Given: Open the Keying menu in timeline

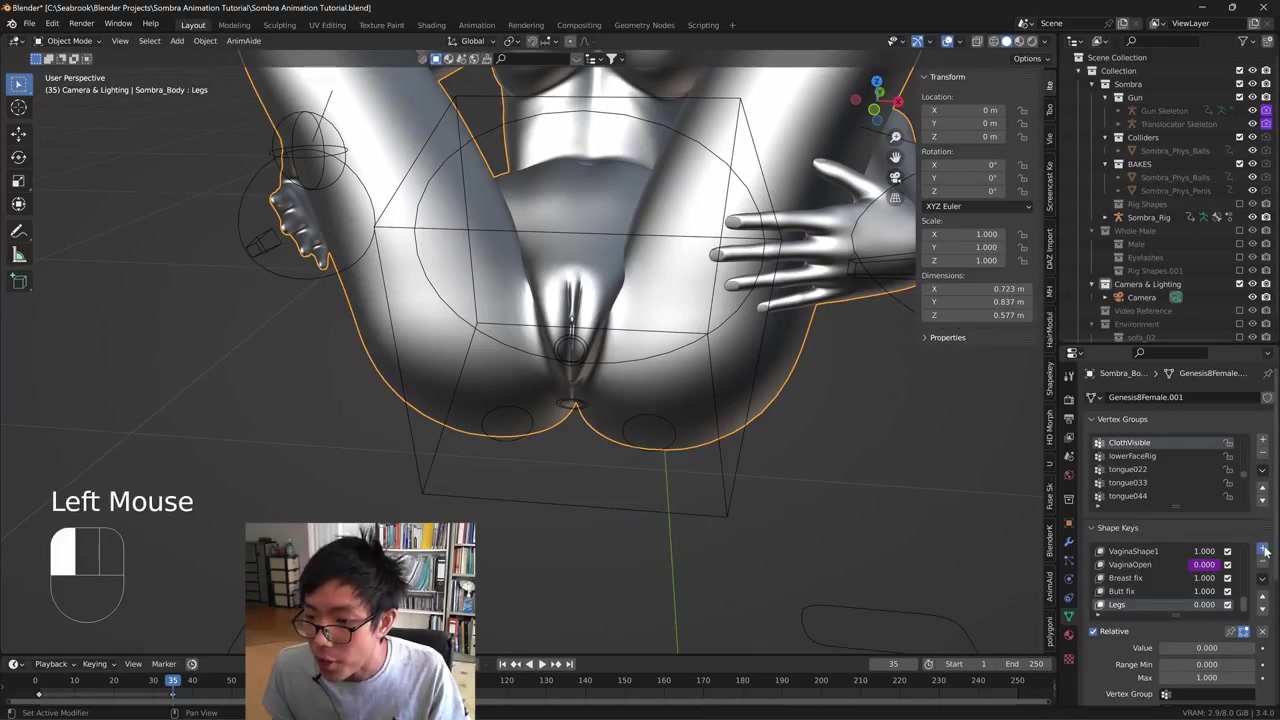Looking at the screenshot, I should pos(95,664).
